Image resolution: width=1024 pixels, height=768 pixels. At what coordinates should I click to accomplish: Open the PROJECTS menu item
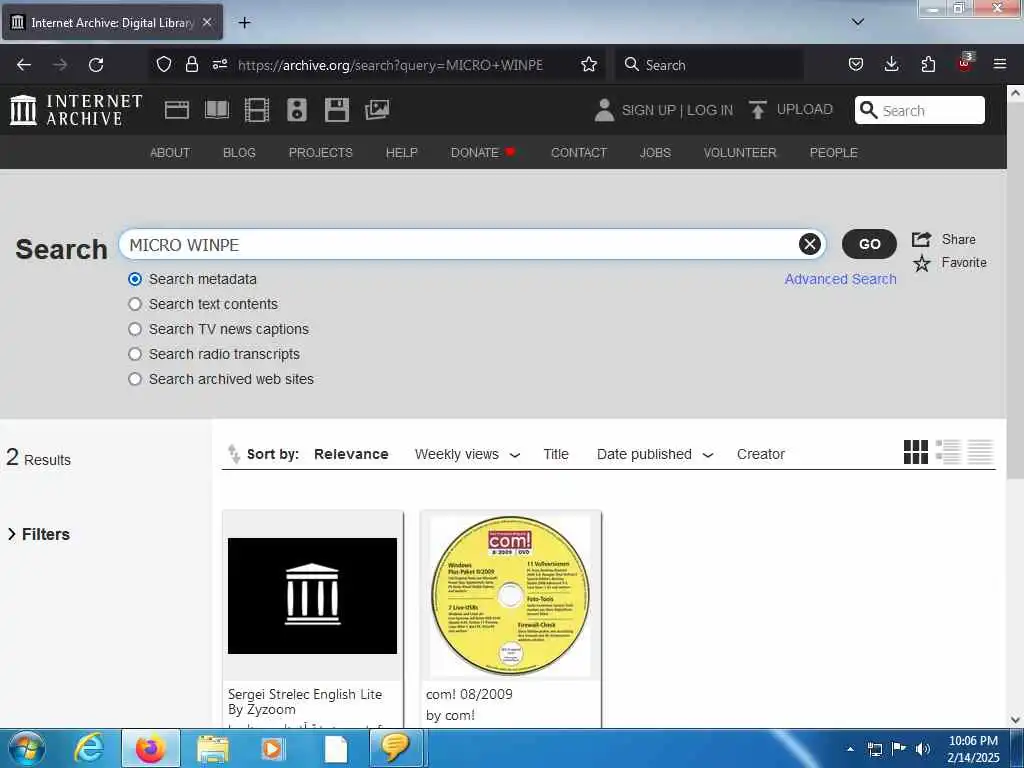321,152
